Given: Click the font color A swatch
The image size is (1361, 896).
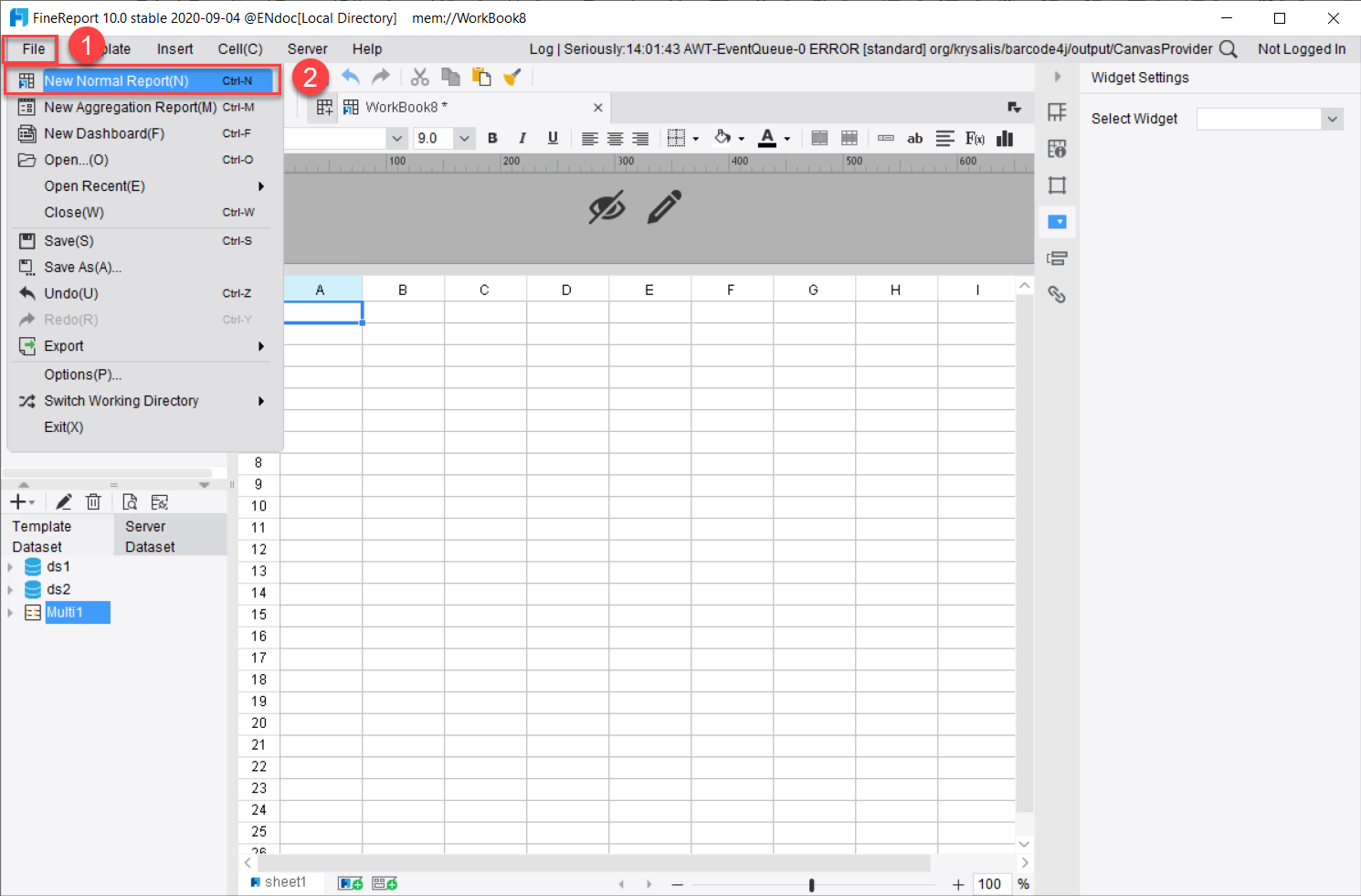Looking at the screenshot, I should [x=767, y=138].
